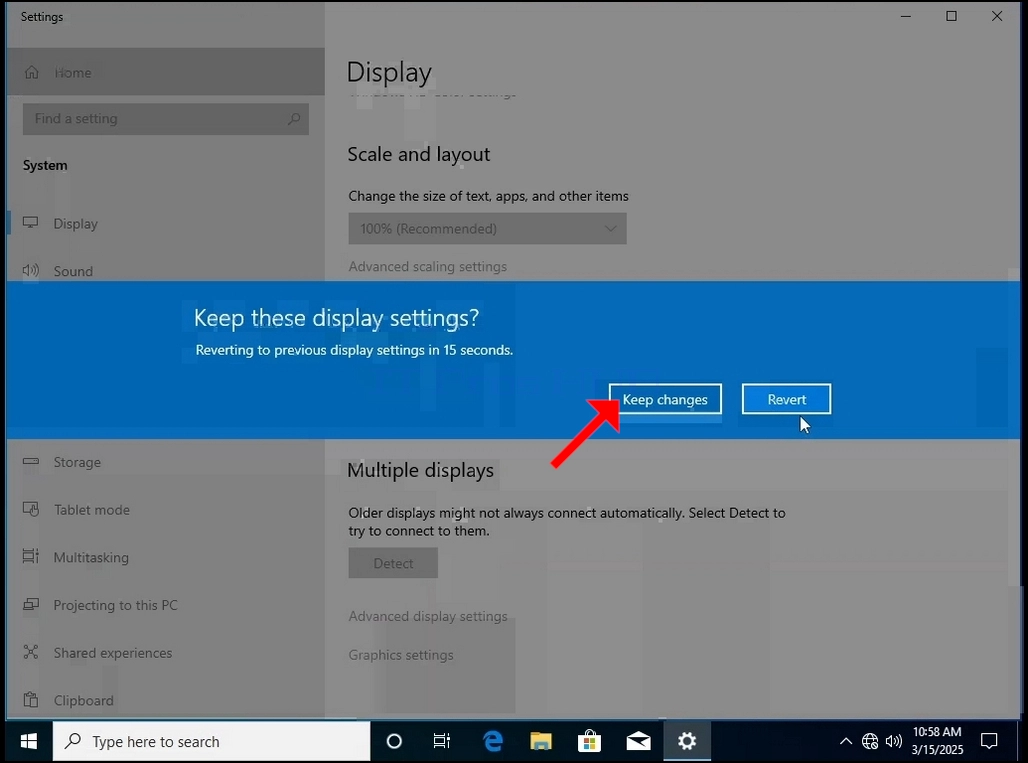Click the Storage drive icon
The width and height of the screenshot is (1028, 763).
coord(31,461)
